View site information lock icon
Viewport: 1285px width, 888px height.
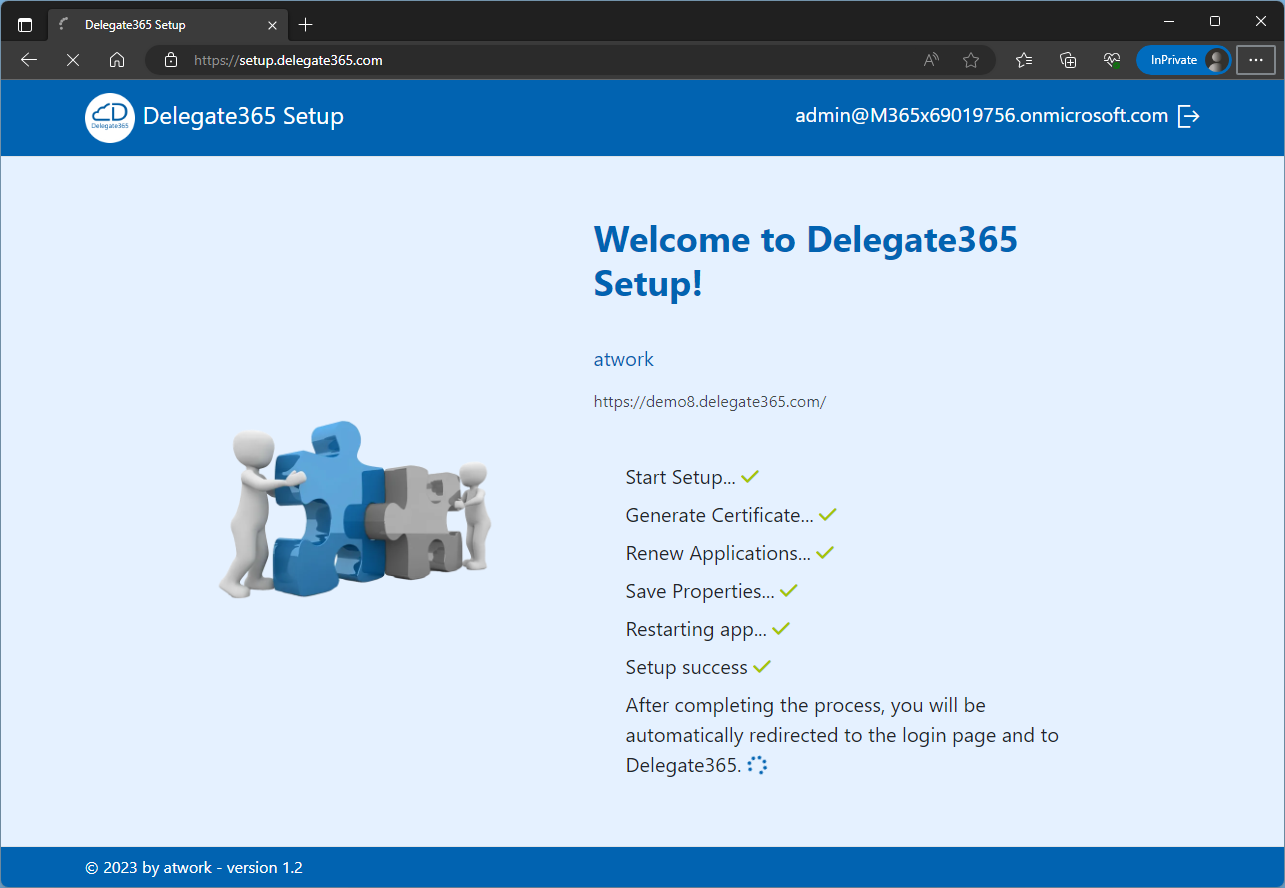[x=171, y=60]
